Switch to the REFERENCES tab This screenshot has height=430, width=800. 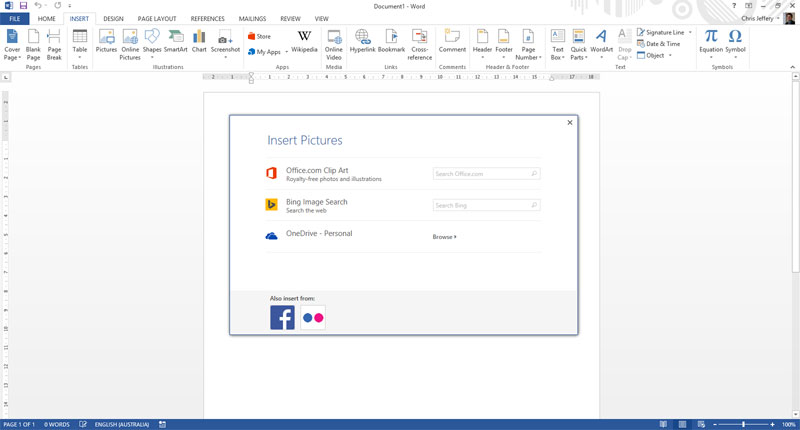(208, 18)
